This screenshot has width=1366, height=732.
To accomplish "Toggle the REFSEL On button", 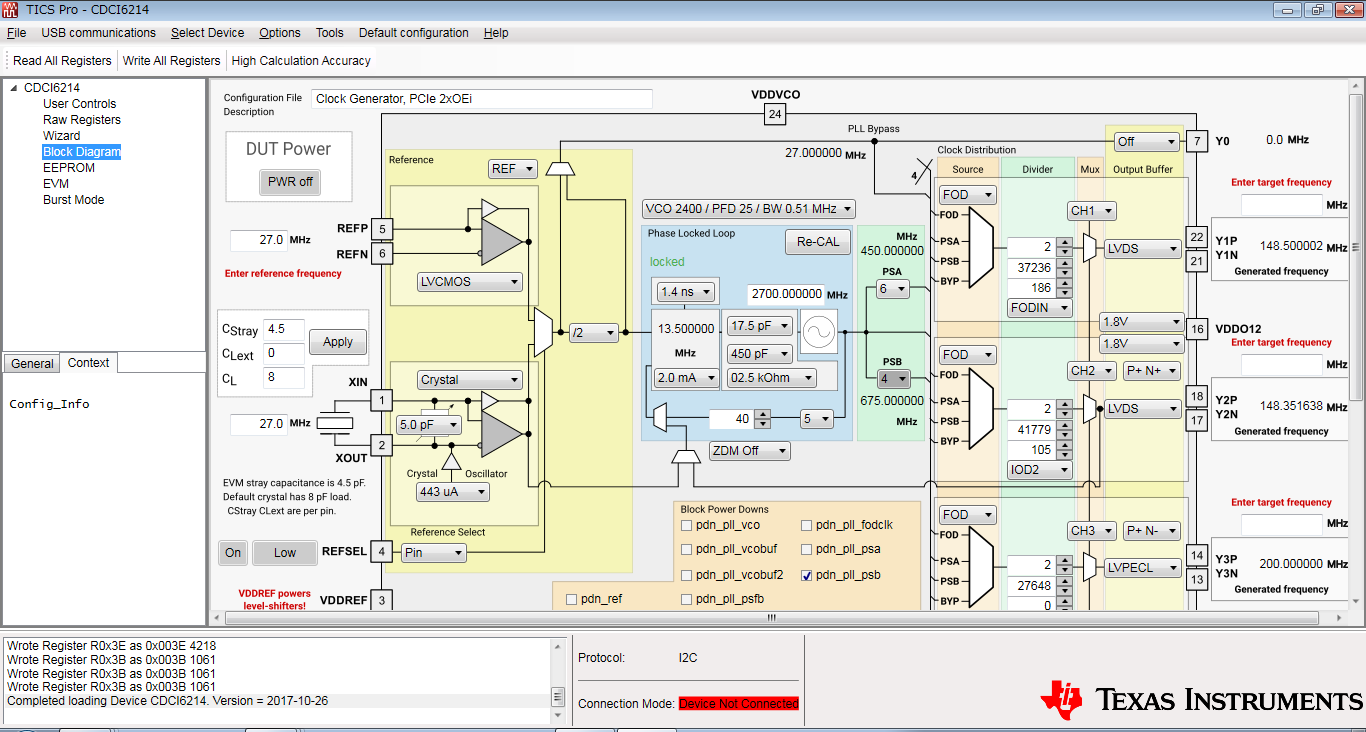I will [x=233, y=553].
